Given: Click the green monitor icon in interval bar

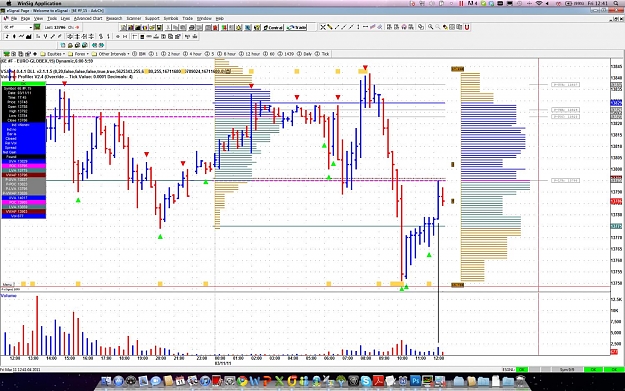Looking at the screenshot, I should pyautogui.click(x=6, y=54).
